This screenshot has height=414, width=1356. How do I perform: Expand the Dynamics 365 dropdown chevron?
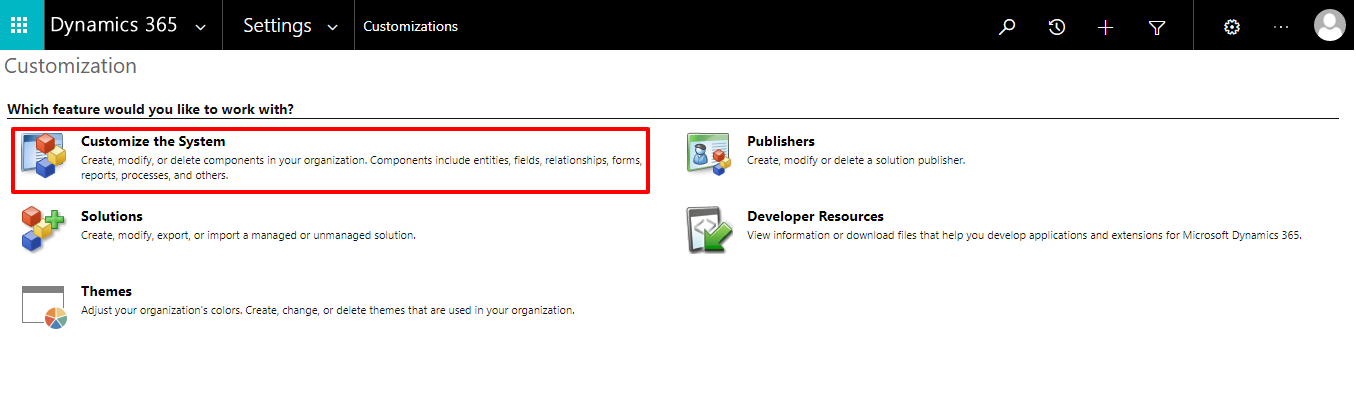coord(201,28)
